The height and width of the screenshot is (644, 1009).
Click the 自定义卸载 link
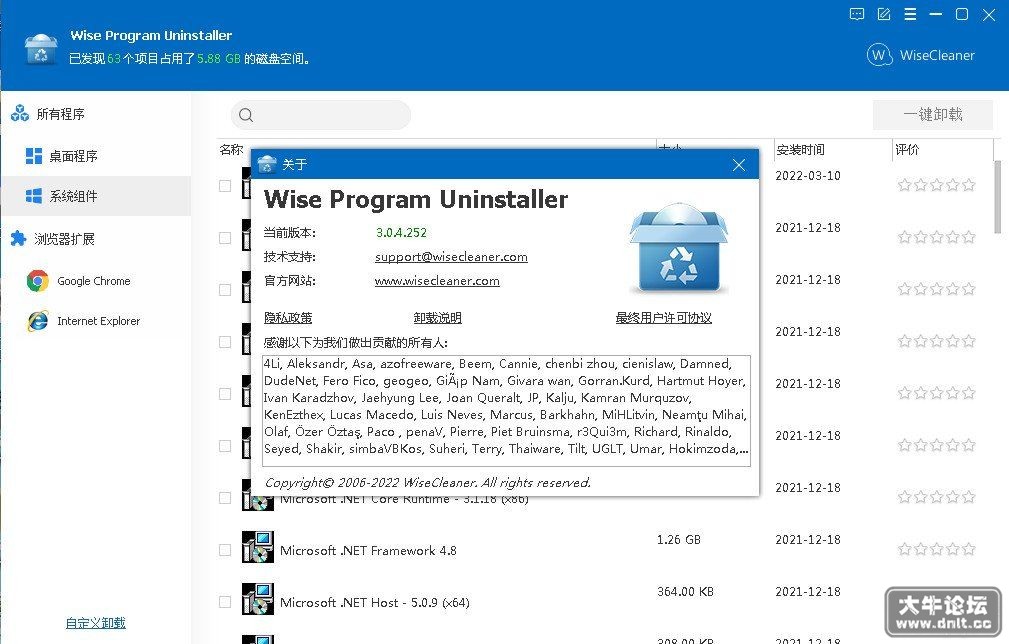[x=96, y=623]
